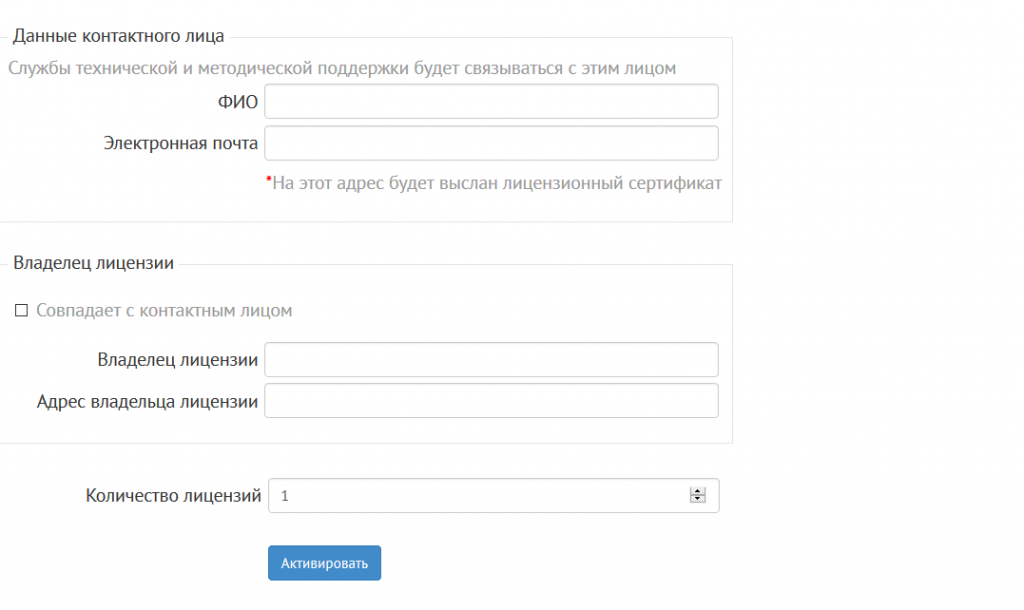Click the 'Данные контактного лица' section heading

click(x=118, y=36)
